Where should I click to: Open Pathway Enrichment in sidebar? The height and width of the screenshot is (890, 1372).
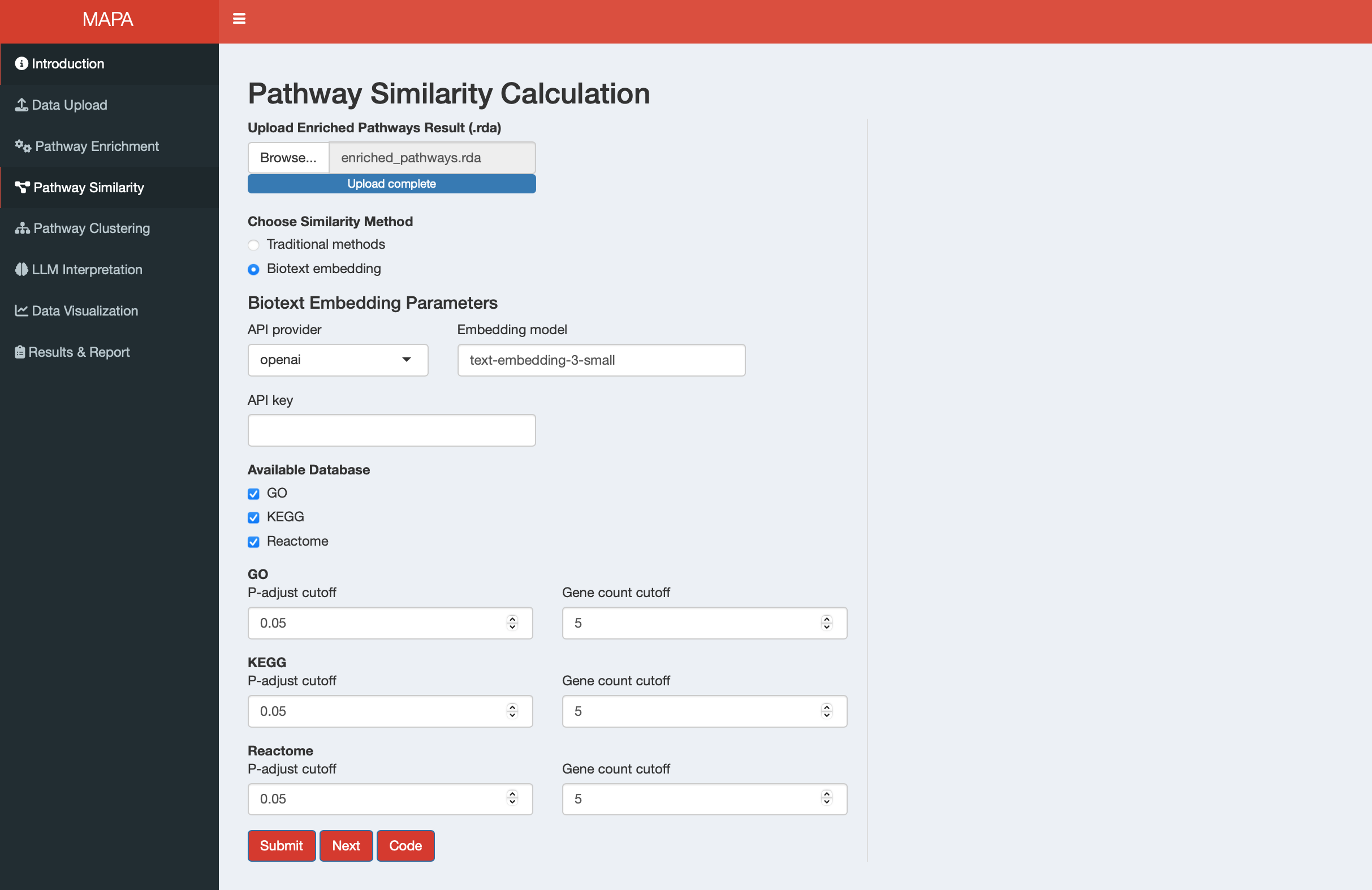(x=110, y=146)
